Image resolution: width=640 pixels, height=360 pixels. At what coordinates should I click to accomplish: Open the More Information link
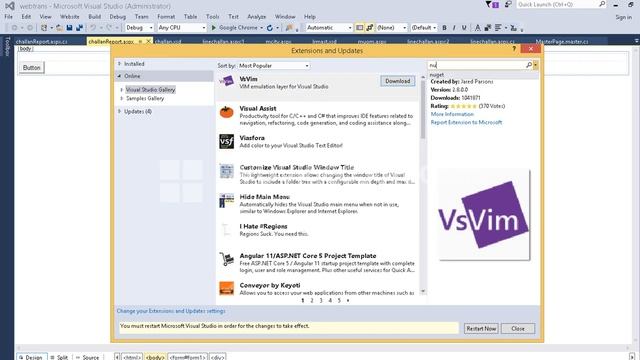452,114
